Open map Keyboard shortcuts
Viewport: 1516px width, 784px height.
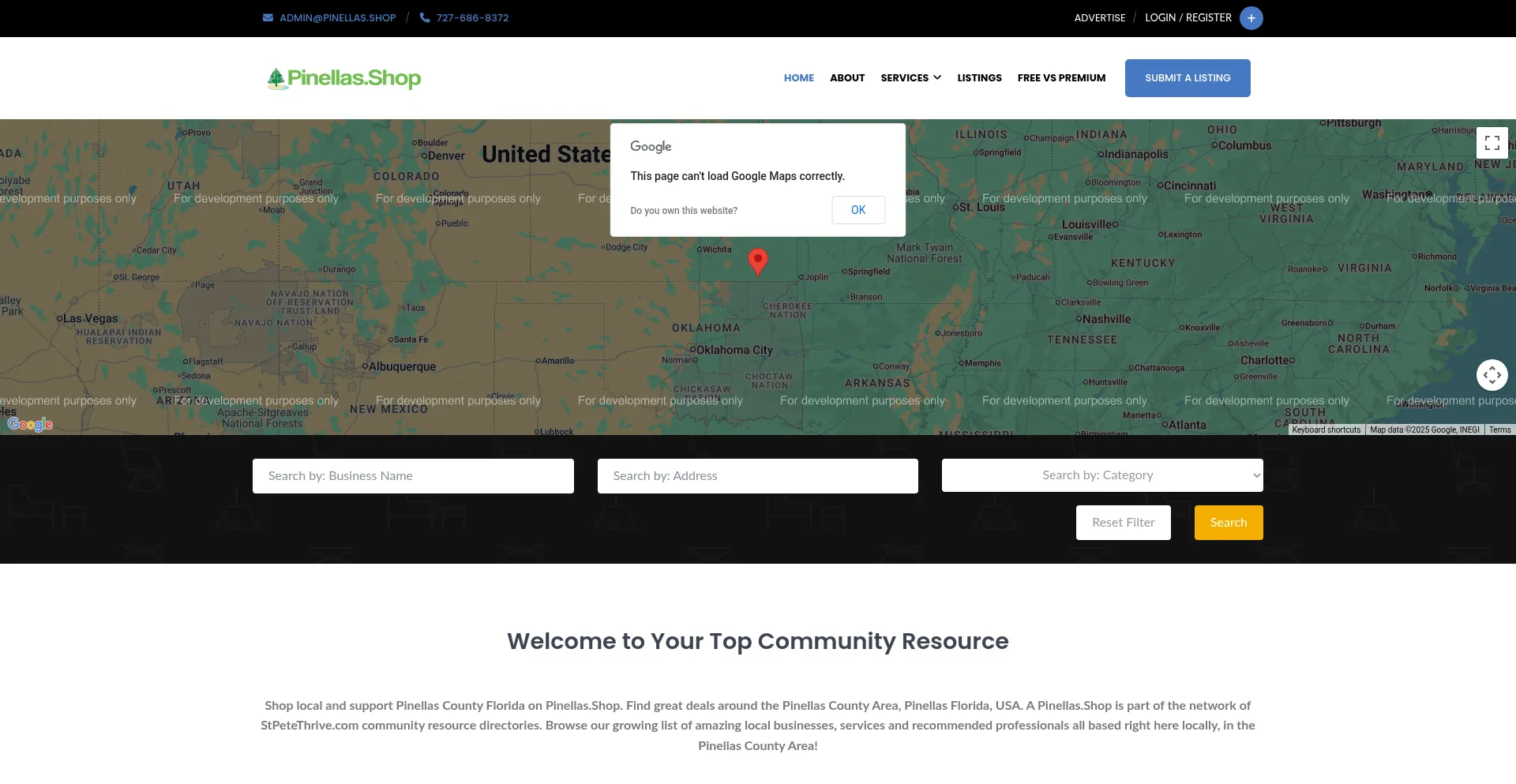point(1326,430)
